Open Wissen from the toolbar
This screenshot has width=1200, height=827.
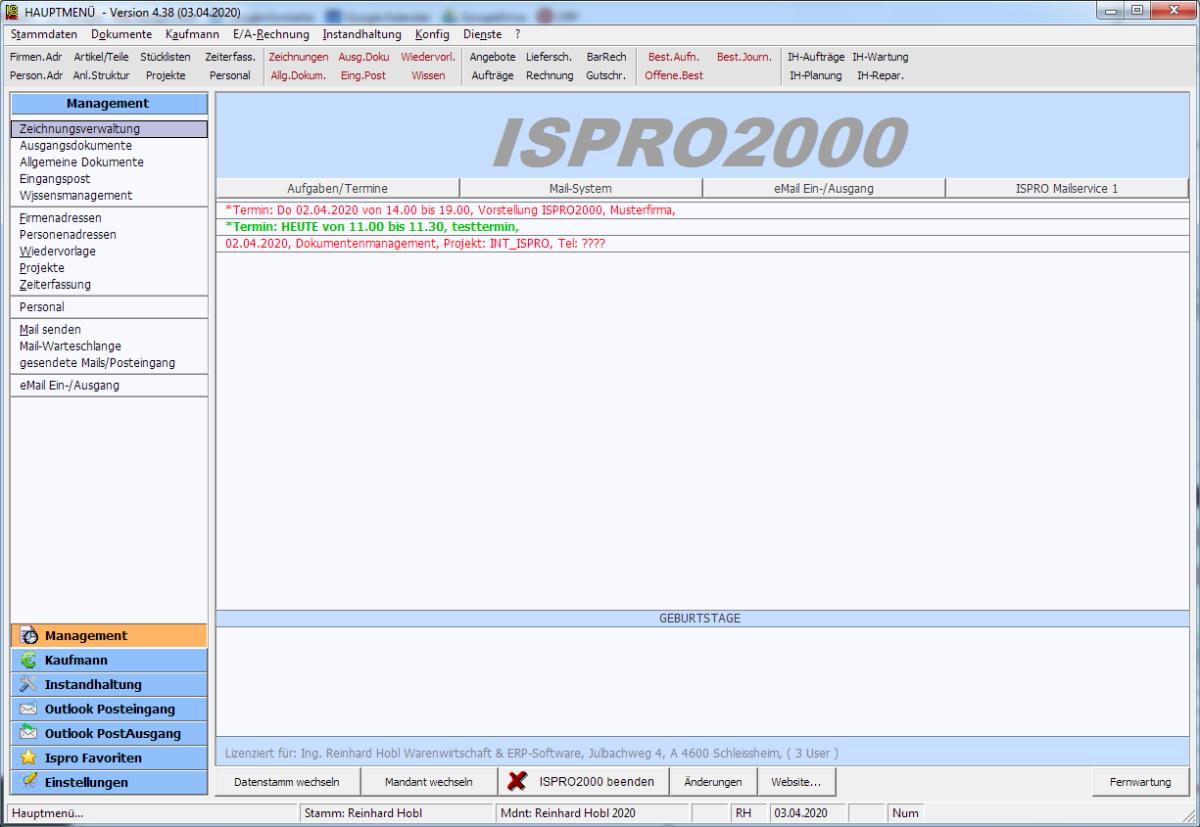[428, 75]
